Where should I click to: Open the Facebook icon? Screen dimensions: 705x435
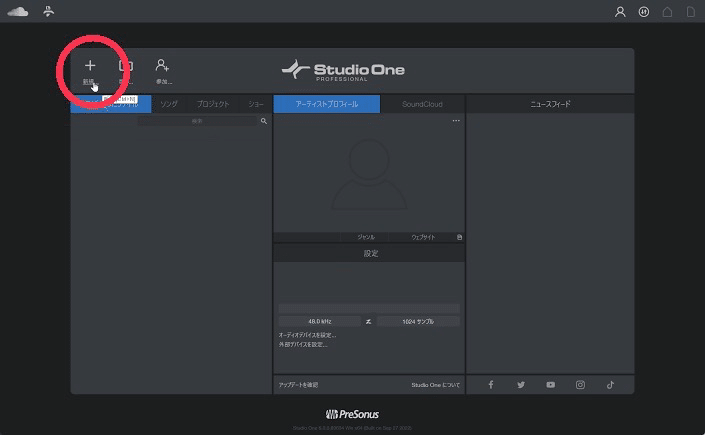tap(491, 385)
